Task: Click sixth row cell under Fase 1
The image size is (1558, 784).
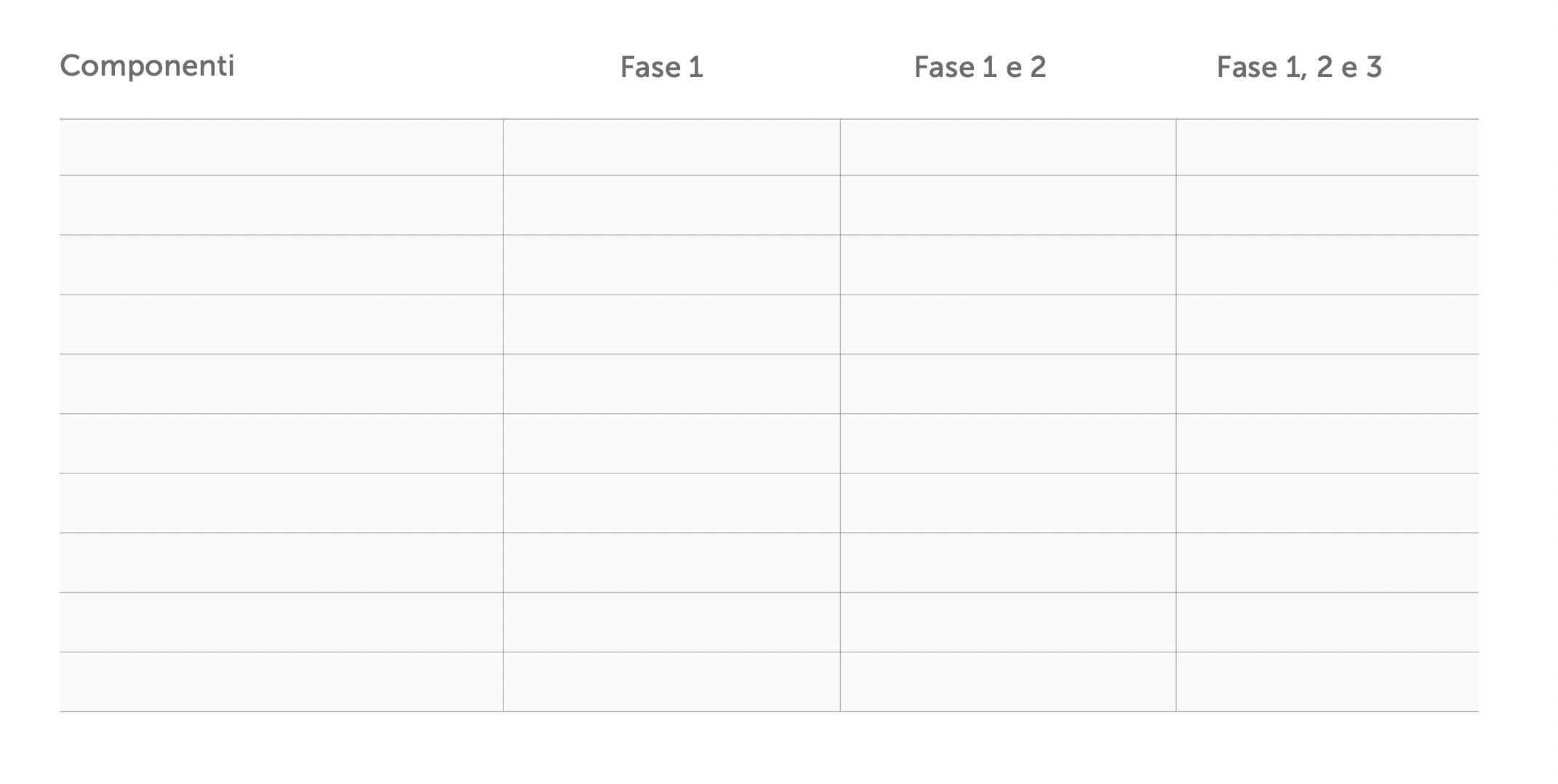Action: 671,444
